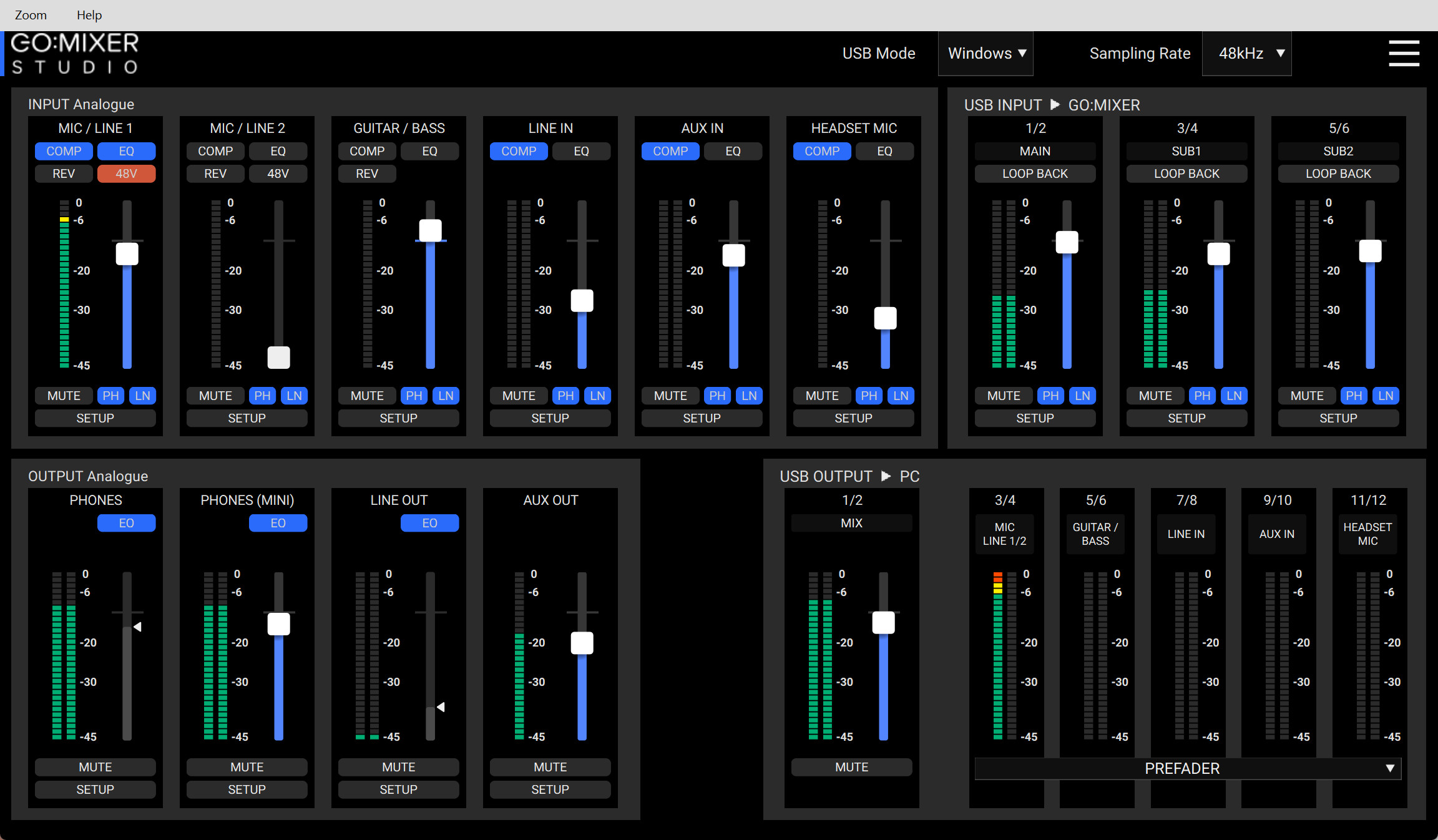Toggle LN on AUX IN channel
This screenshot has width=1438, height=840.
pyautogui.click(x=749, y=396)
